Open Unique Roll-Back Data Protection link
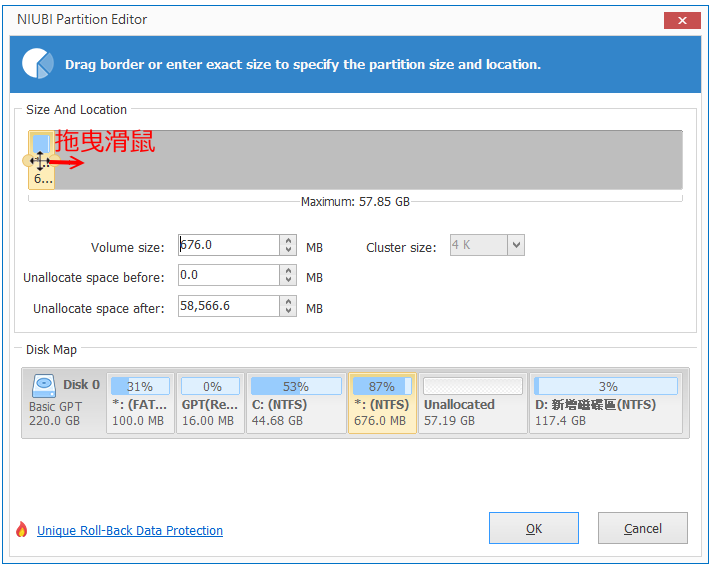This screenshot has width=721, height=569. [x=130, y=530]
